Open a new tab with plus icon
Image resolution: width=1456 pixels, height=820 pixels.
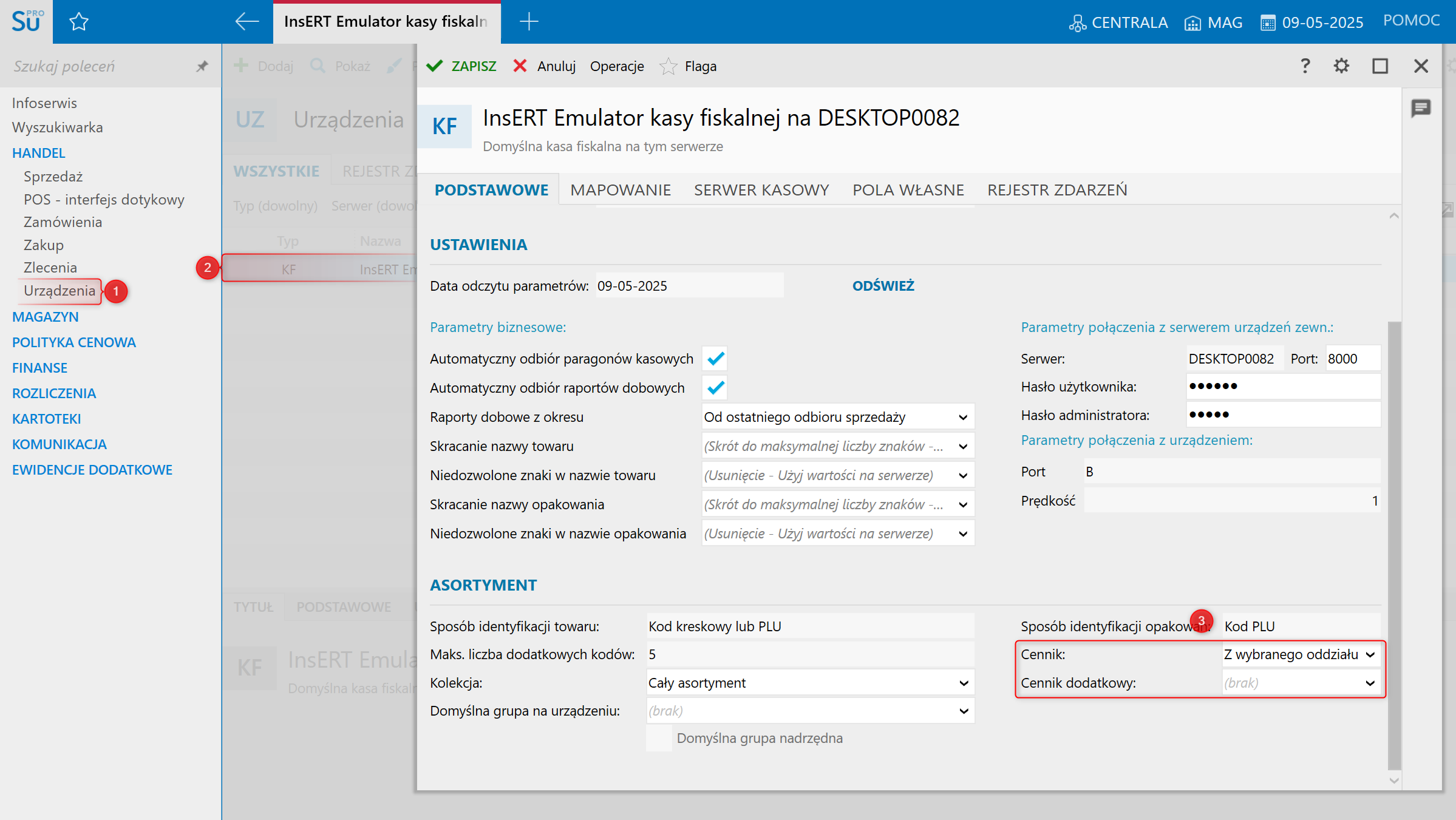(x=529, y=22)
